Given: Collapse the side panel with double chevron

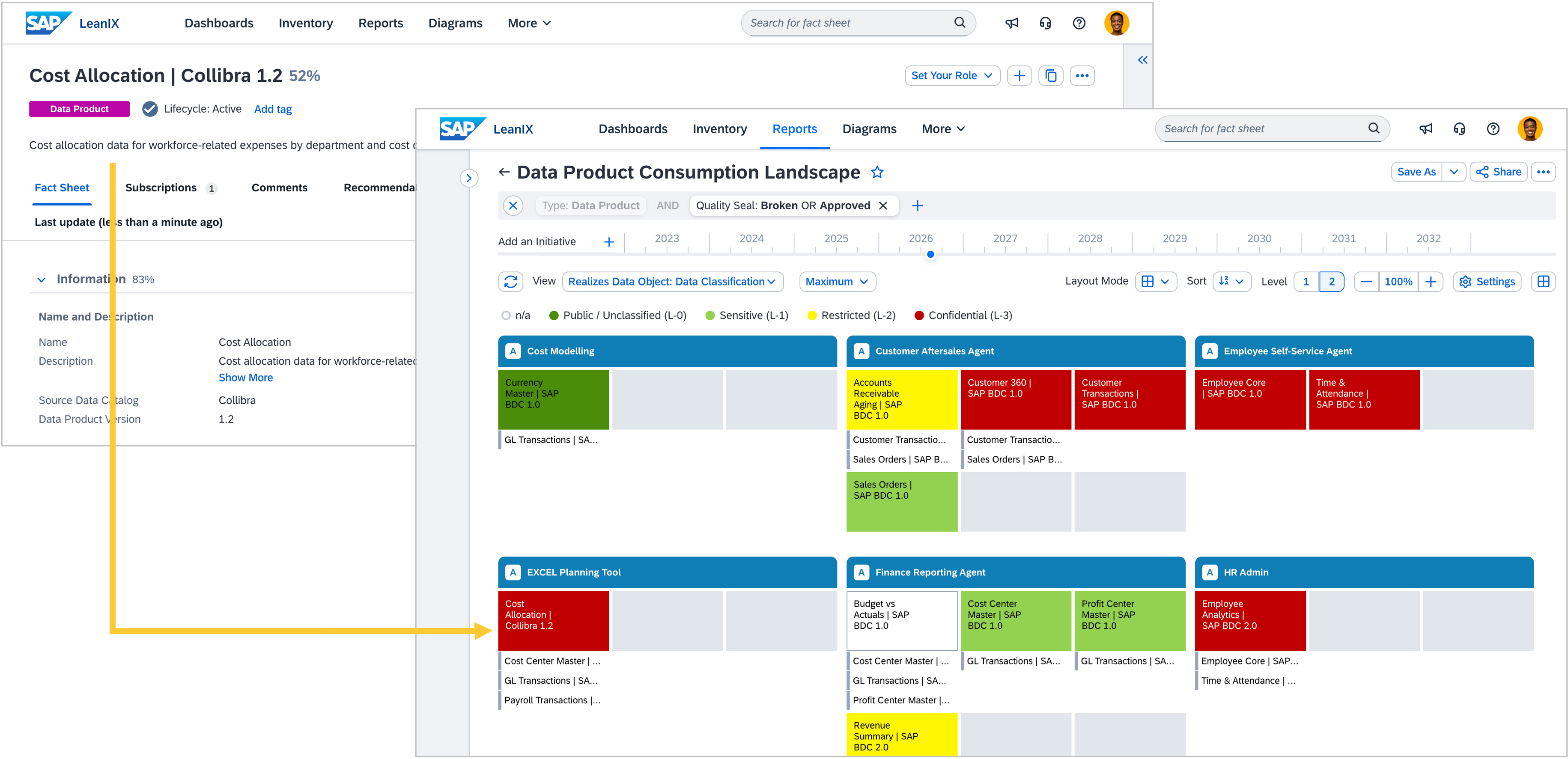Looking at the screenshot, I should 1142,60.
